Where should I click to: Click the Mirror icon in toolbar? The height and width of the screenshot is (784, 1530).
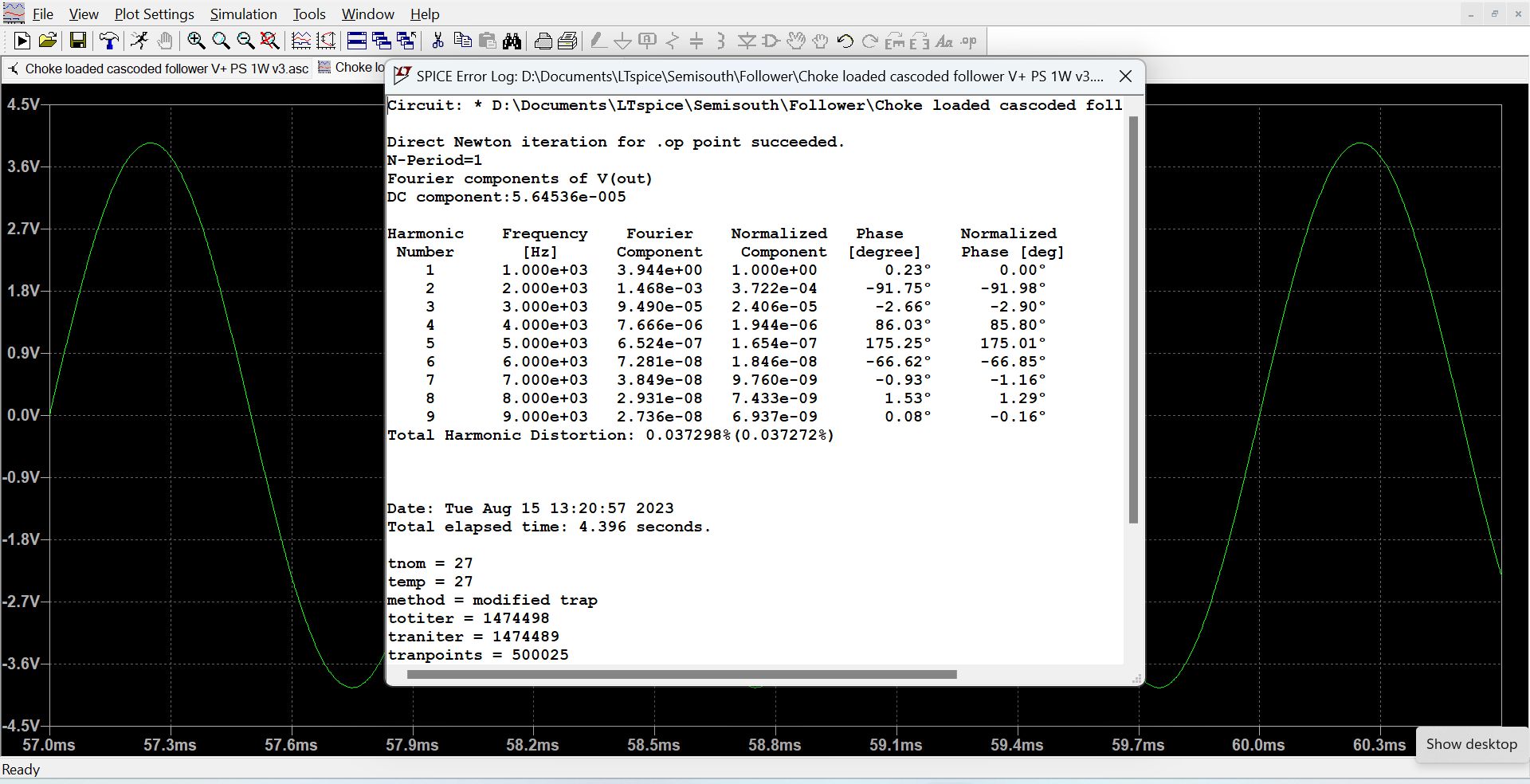[920, 41]
